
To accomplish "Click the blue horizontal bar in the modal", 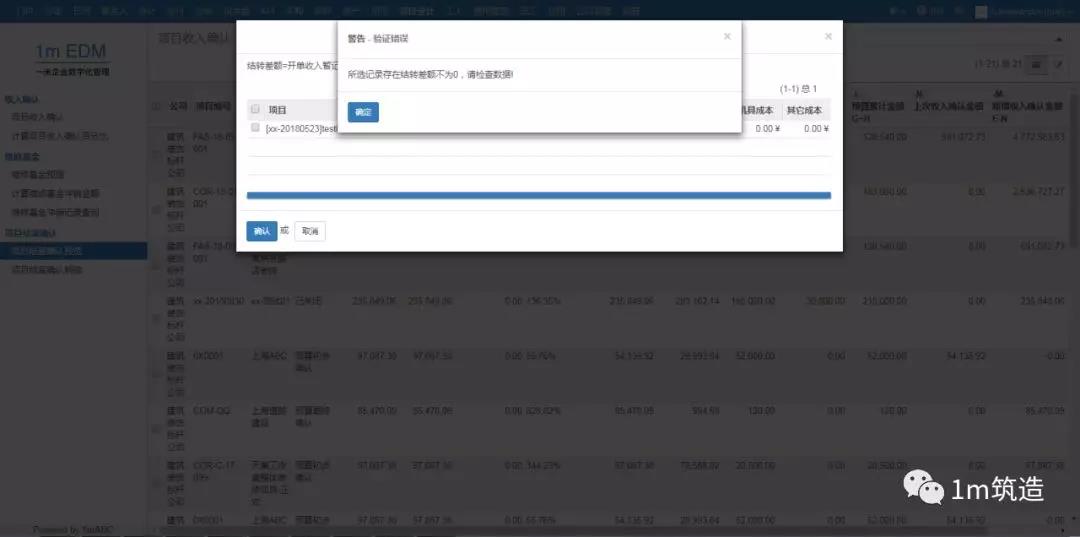I will tap(538, 196).
